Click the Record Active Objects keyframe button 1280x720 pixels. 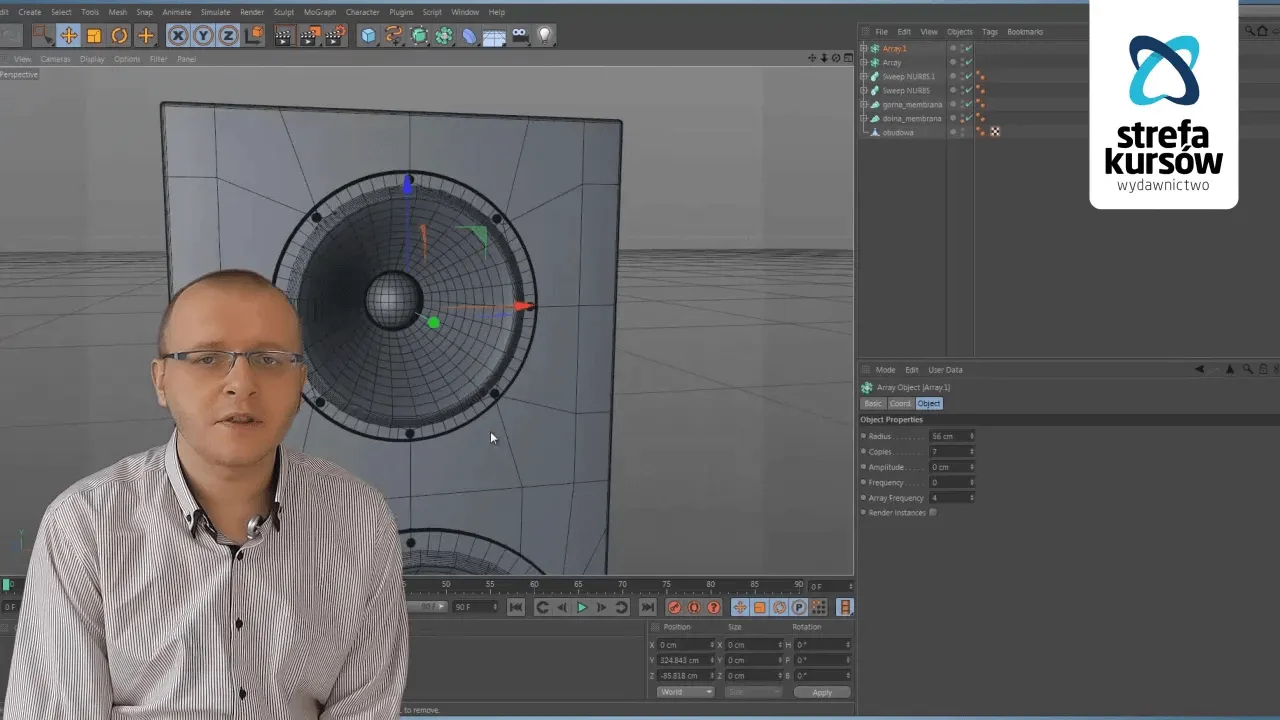pyautogui.click(x=674, y=607)
